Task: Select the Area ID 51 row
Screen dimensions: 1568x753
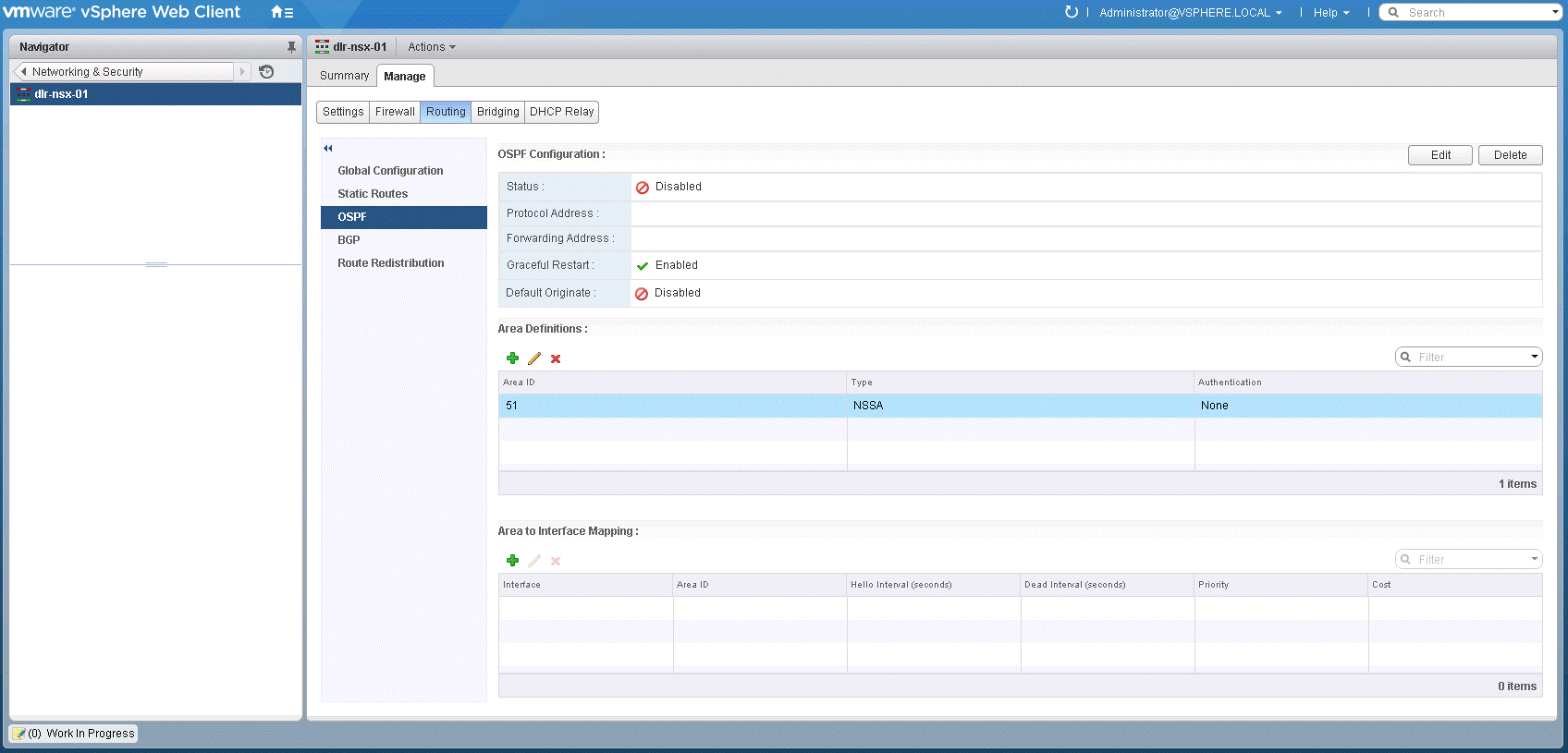Action: pyautogui.click(x=671, y=406)
